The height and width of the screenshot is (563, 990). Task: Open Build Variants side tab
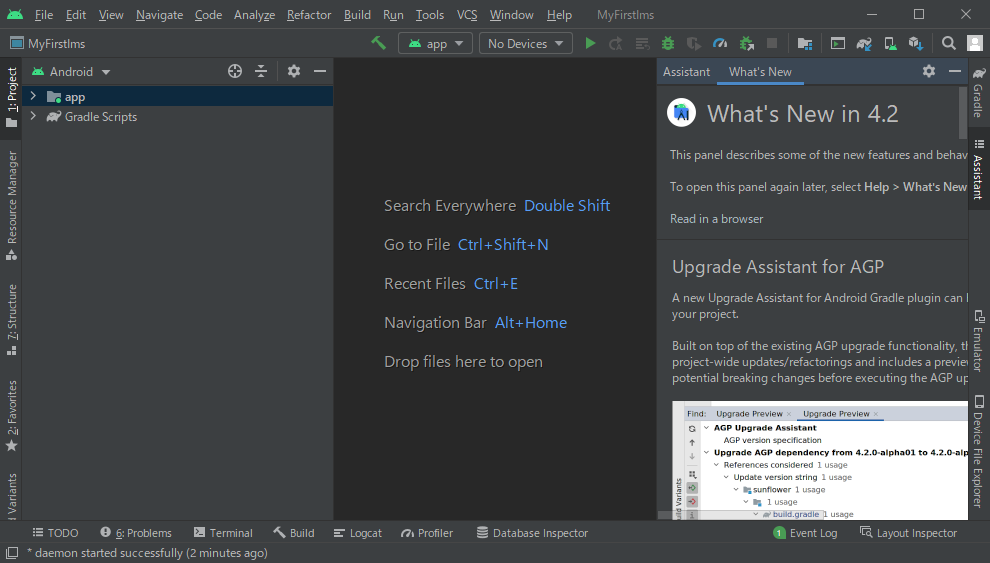pyautogui.click(x=11, y=496)
